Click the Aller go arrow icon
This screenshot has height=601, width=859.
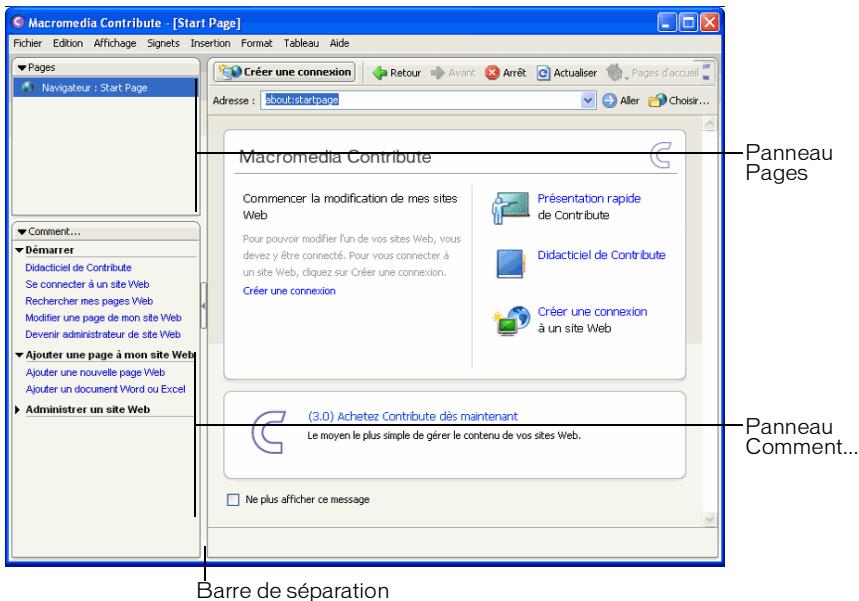click(x=609, y=101)
